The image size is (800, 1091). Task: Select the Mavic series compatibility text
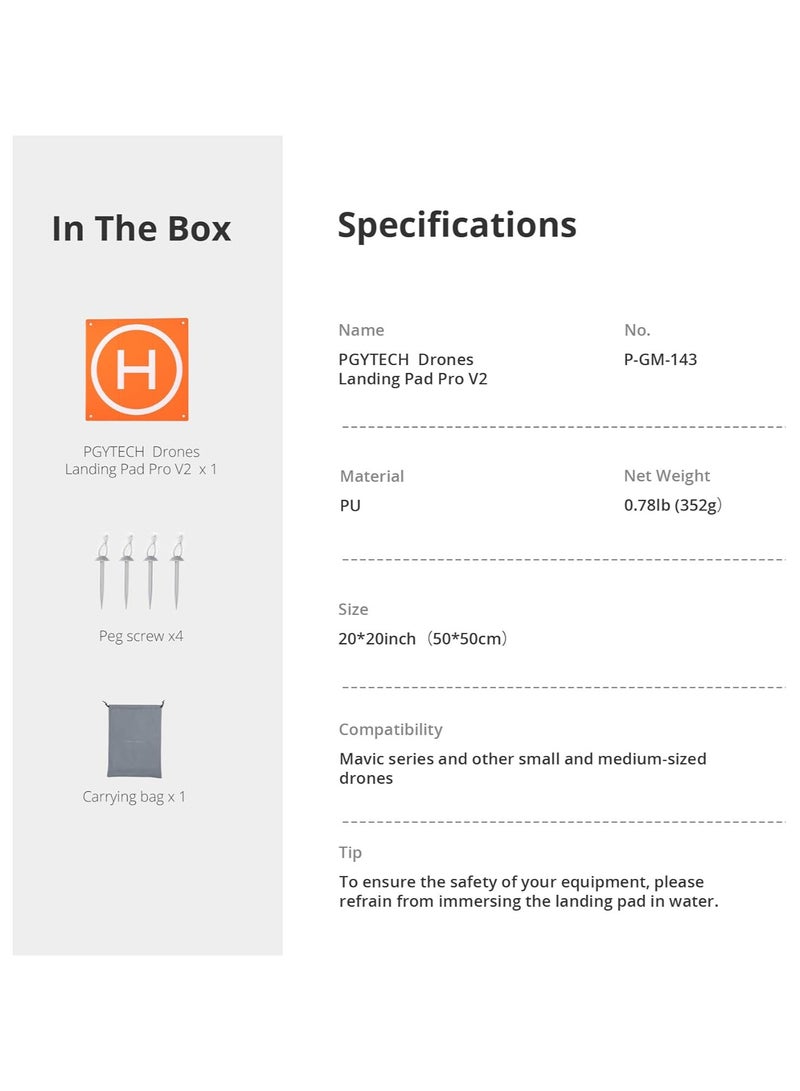[x=522, y=768]
